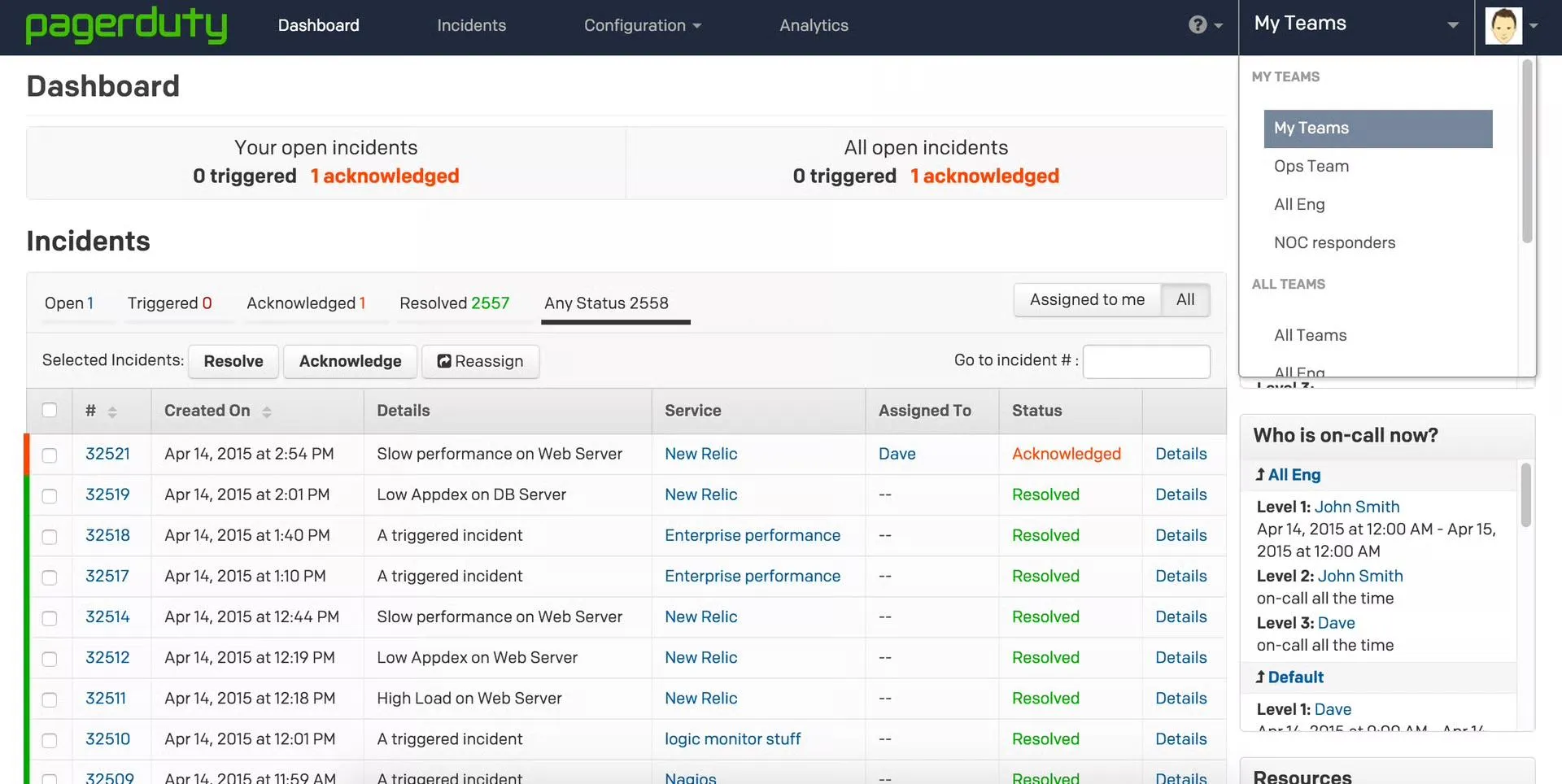Choose NOC responders team

tap(1334, 242)
